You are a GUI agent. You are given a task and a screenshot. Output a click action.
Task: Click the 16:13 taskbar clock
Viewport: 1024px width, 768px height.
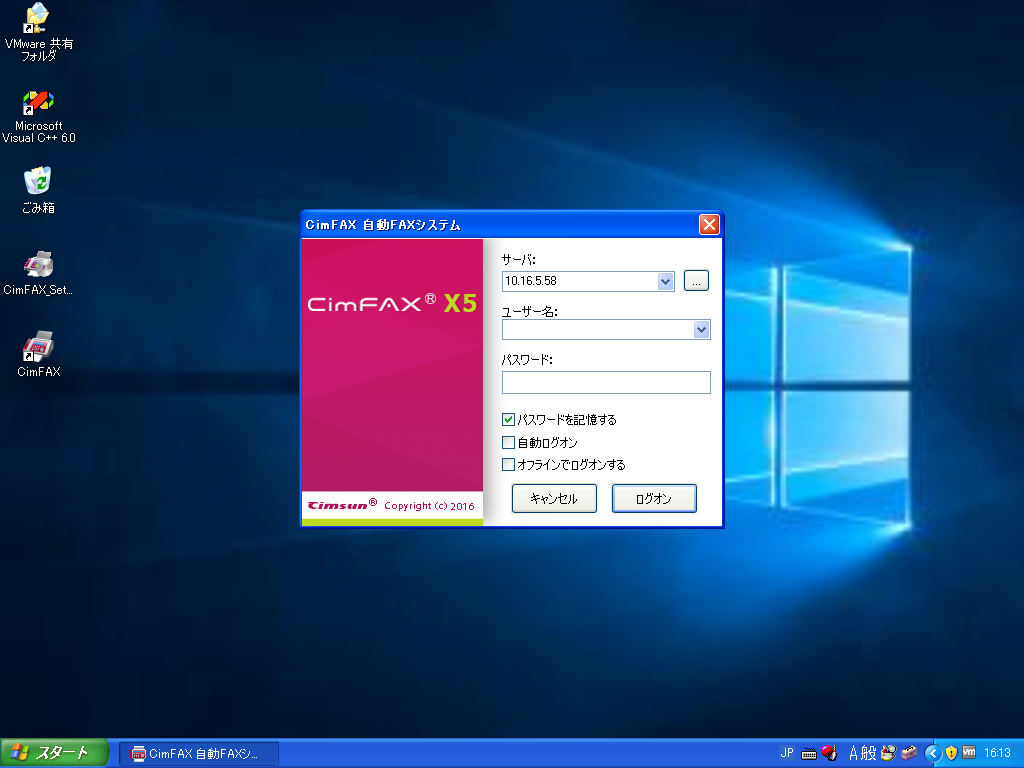tap(997, 753)
